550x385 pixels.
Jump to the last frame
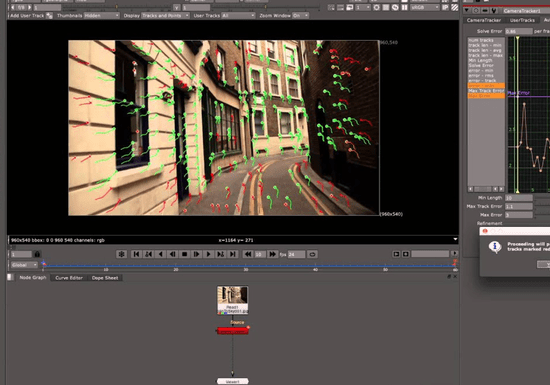click(x=233, y=254)
